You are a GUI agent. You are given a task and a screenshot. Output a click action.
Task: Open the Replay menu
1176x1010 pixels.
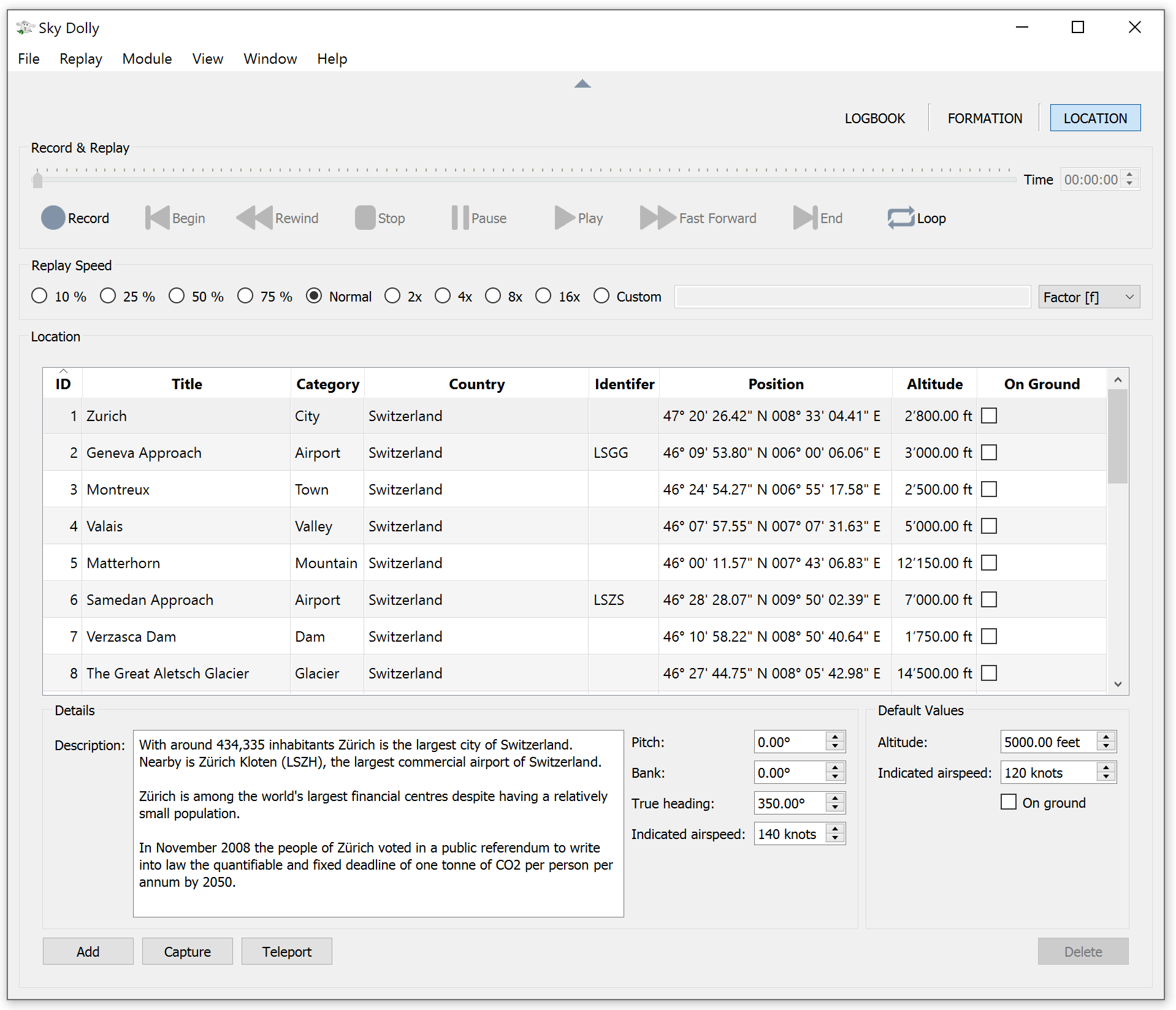pyautogui.click(x=81, y=59)
